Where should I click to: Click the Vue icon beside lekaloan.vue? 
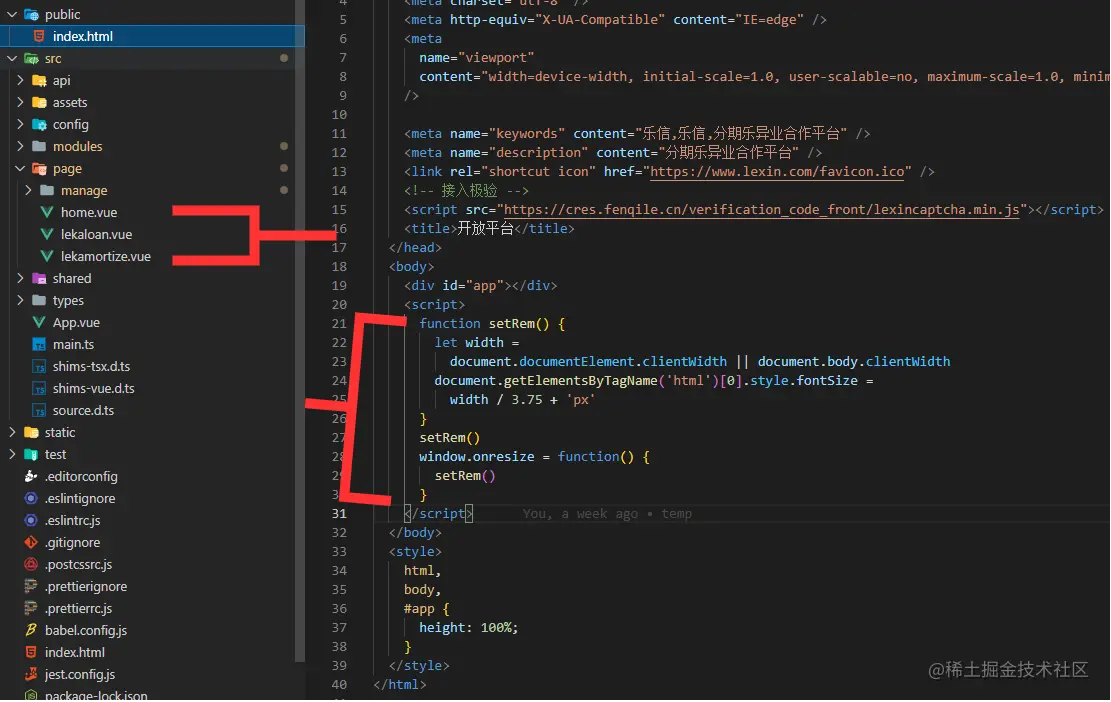click(x=47, y=234)
